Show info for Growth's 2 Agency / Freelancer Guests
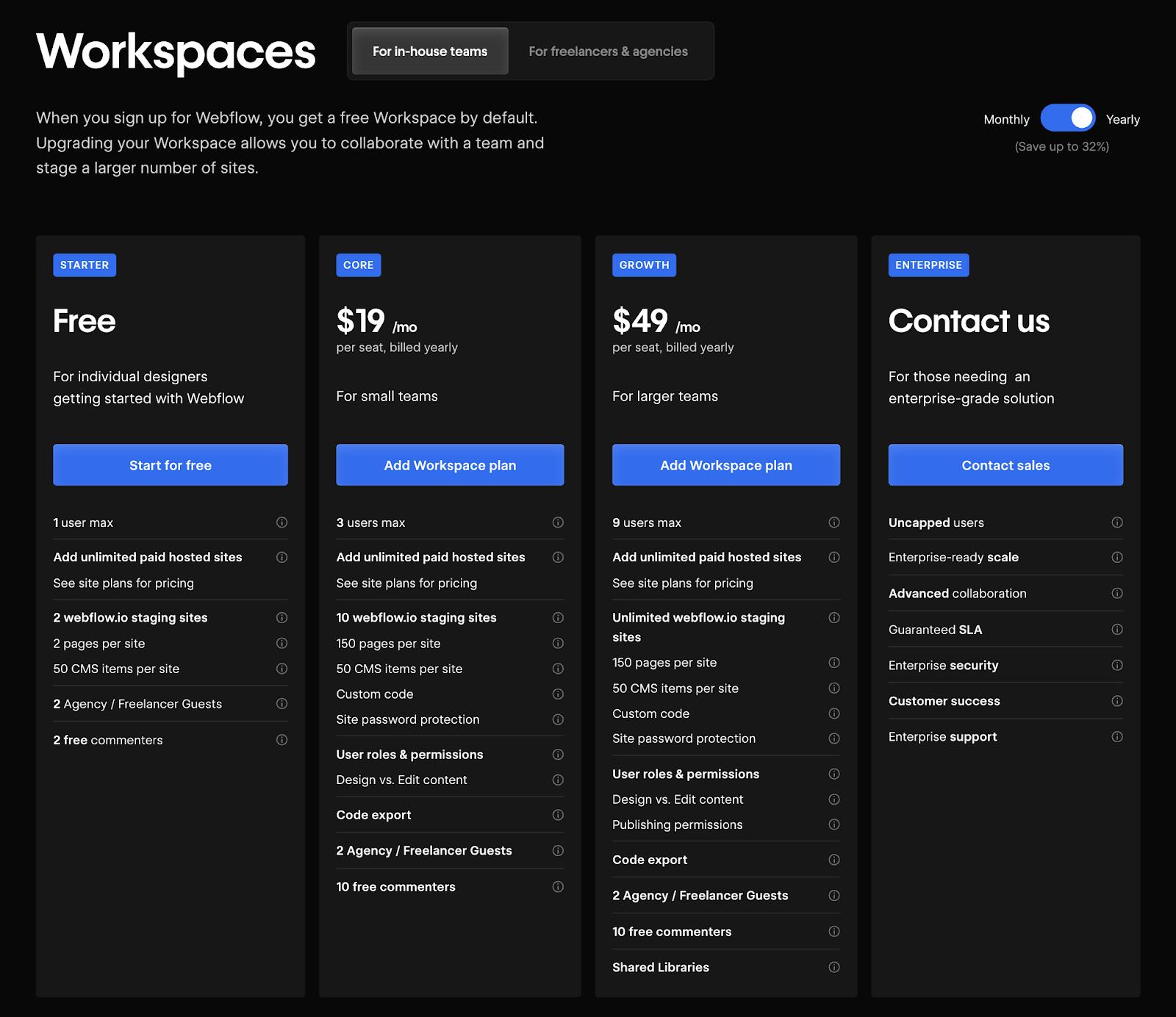This screenshot has width=1176, height=1017. tap(834, 895)
